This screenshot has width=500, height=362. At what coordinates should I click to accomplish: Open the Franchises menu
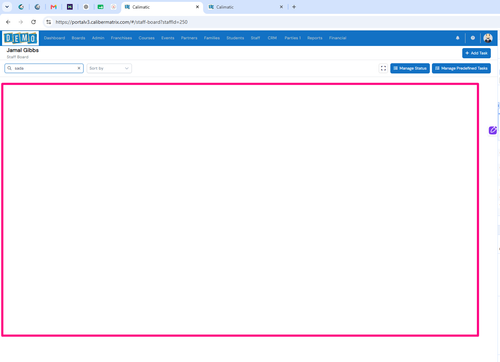coord(121,38)
